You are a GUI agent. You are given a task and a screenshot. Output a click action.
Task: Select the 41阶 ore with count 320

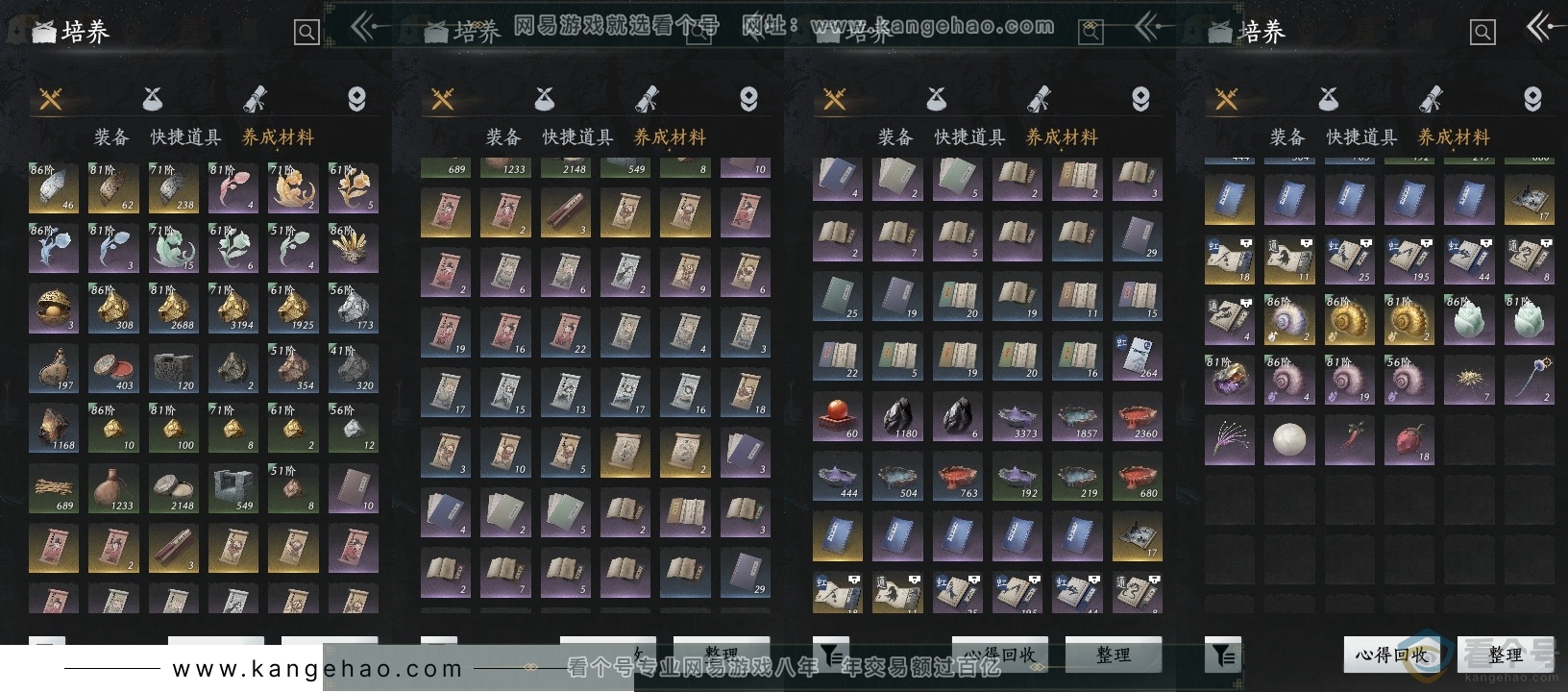353,368
